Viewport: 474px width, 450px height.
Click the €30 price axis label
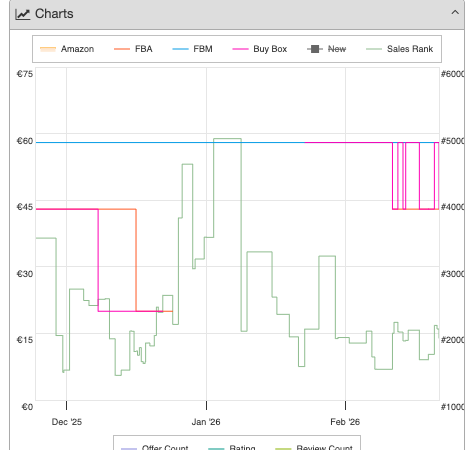[x=25, y=274]
